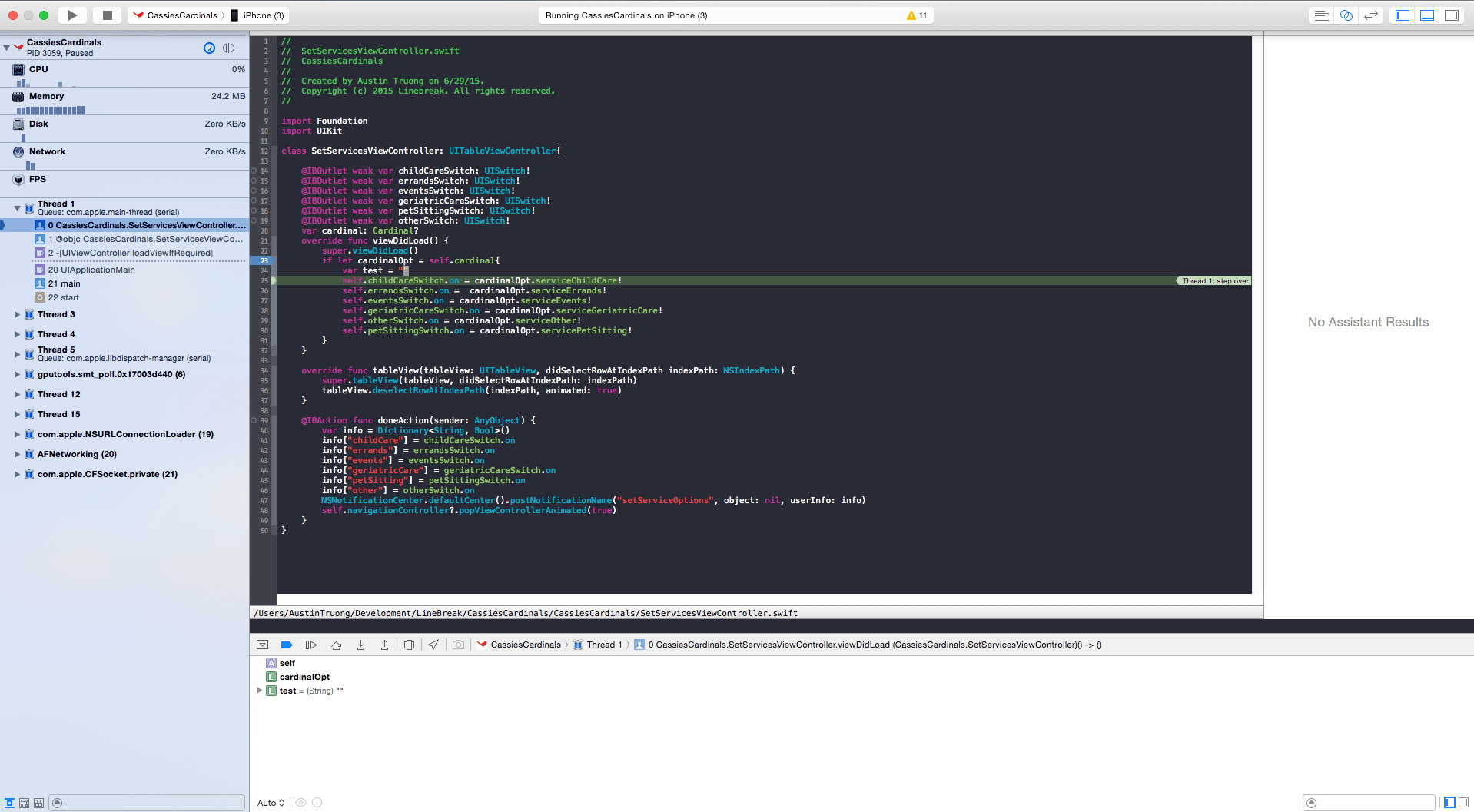Select frame 2 loadViewIfRequired
1474x812 pixels.
(124, 253)
